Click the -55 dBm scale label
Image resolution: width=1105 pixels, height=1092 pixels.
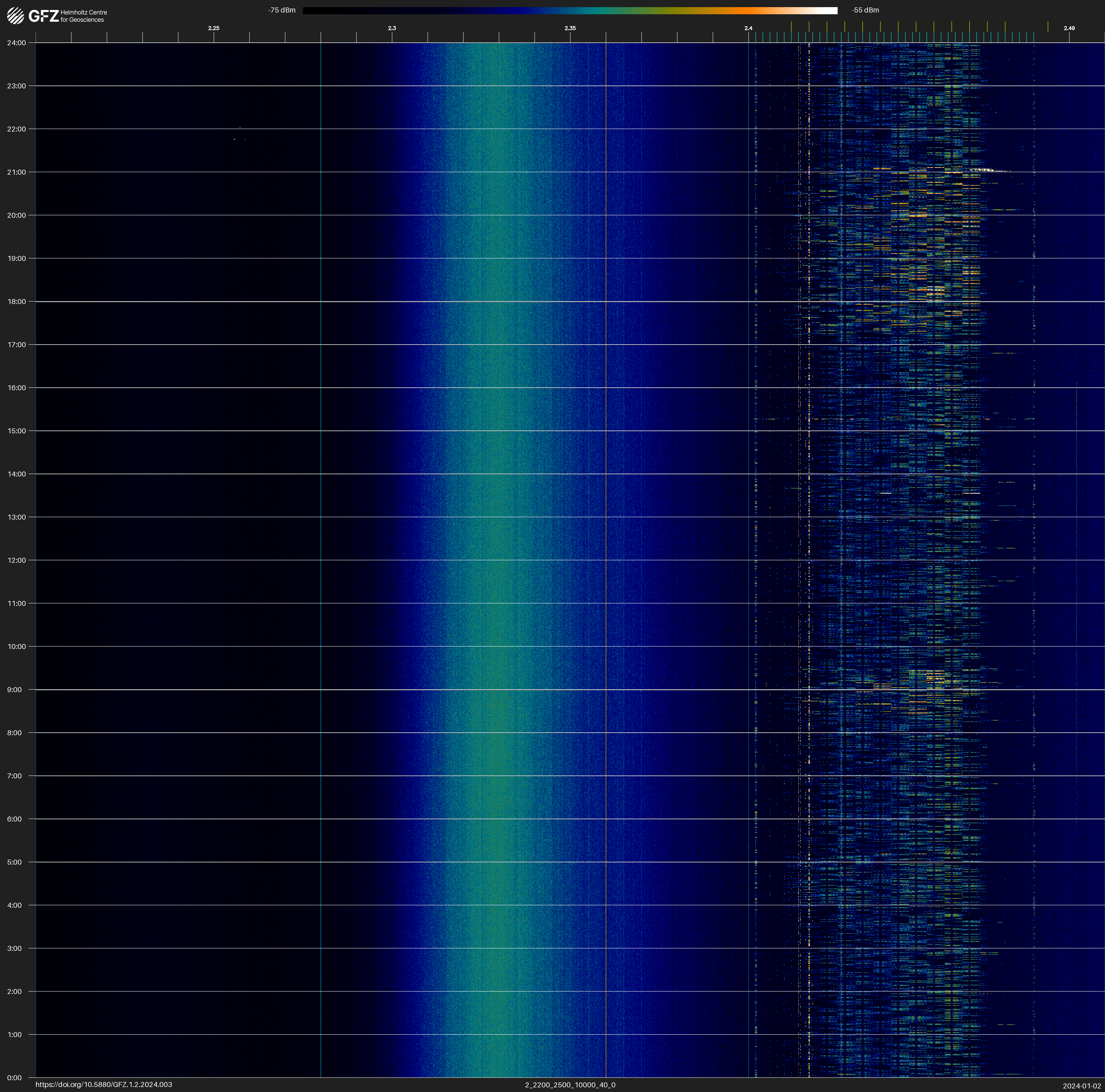tap(865, 10)
